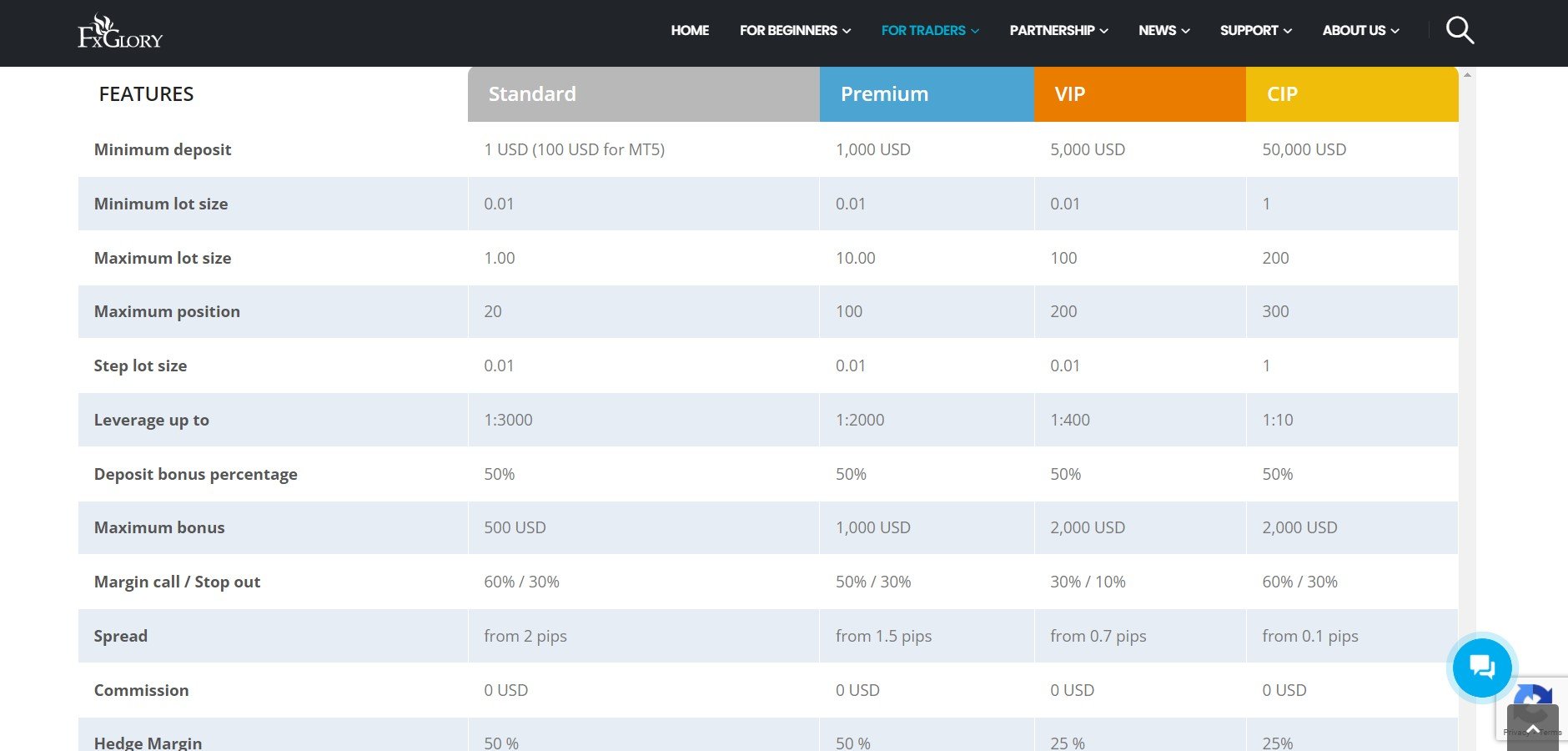Image resolution: width=1568 pixels, height=751 pixels.
Task: Select the Premium account column header
Action: pos(927,94)
